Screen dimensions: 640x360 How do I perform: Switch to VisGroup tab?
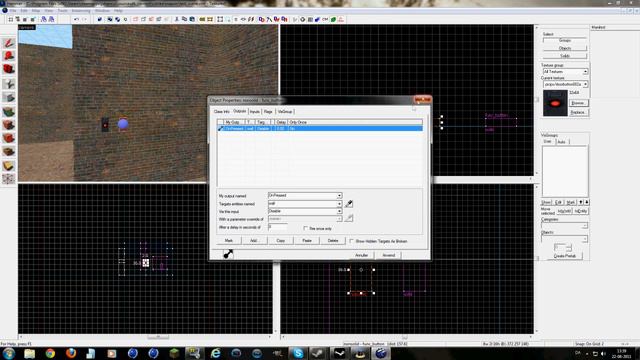tap(285, 112)
